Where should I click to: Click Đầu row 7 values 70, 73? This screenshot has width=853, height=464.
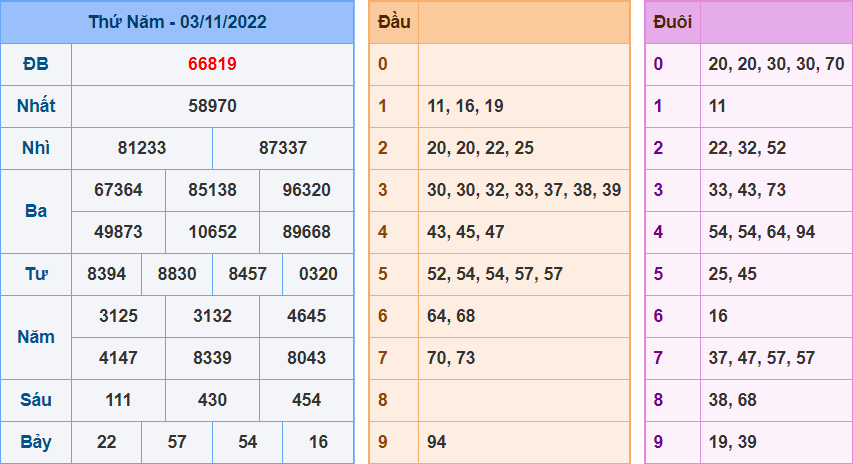point(451,357)
